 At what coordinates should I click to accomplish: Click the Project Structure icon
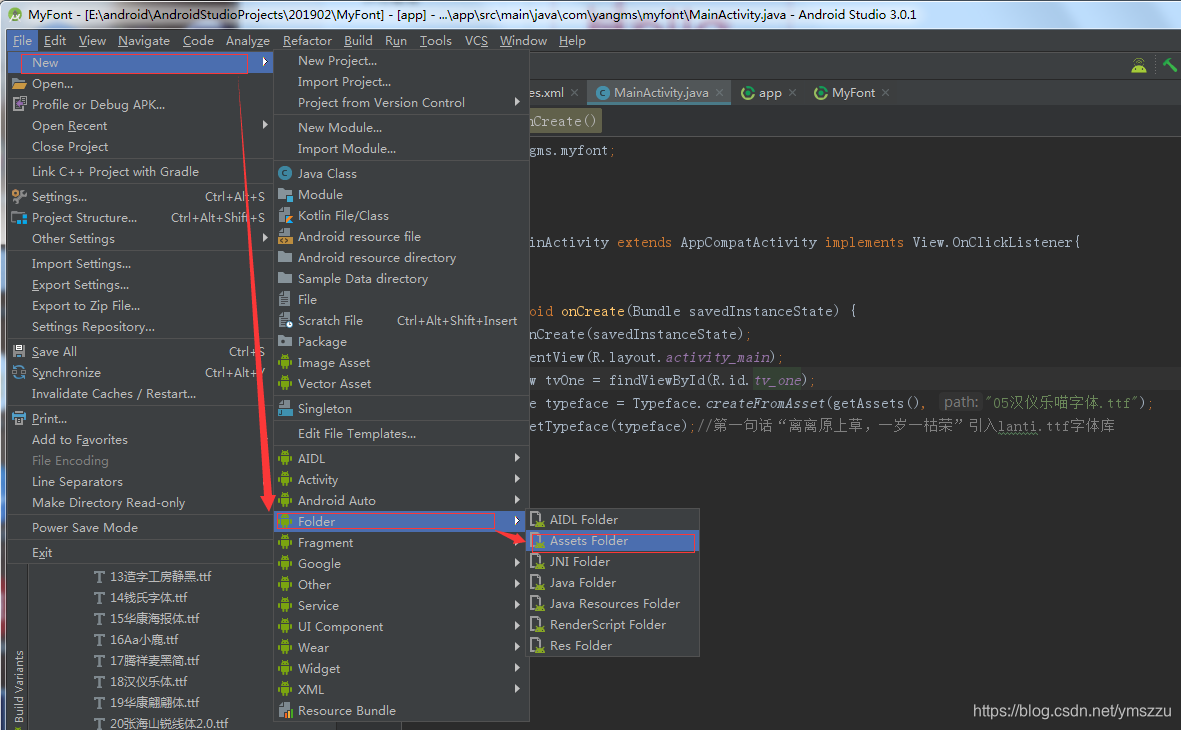(19, 218)
